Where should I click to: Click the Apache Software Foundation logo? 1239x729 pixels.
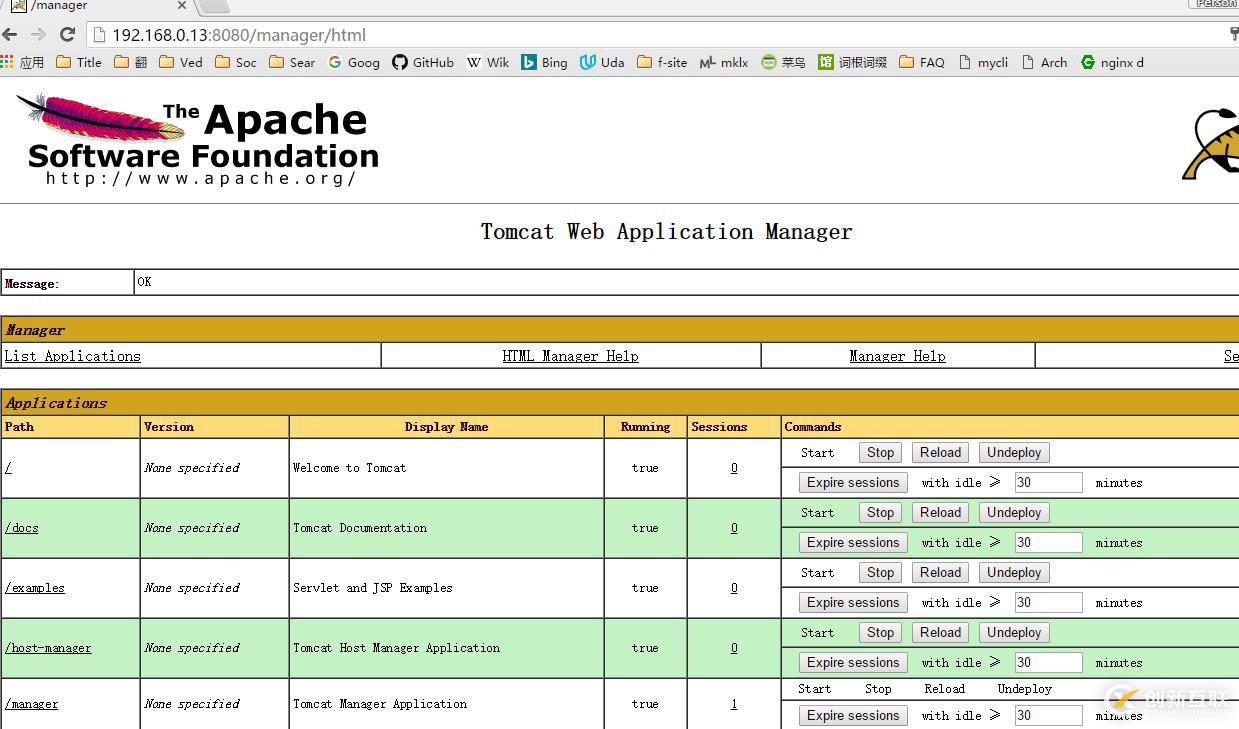198,139
